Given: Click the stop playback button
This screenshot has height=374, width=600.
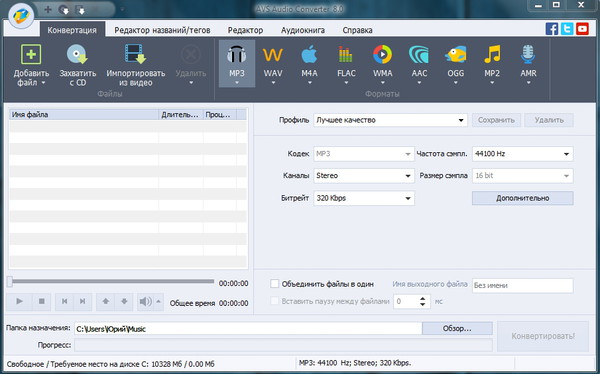Looking at the screenshot, I should tap(42, 302).
